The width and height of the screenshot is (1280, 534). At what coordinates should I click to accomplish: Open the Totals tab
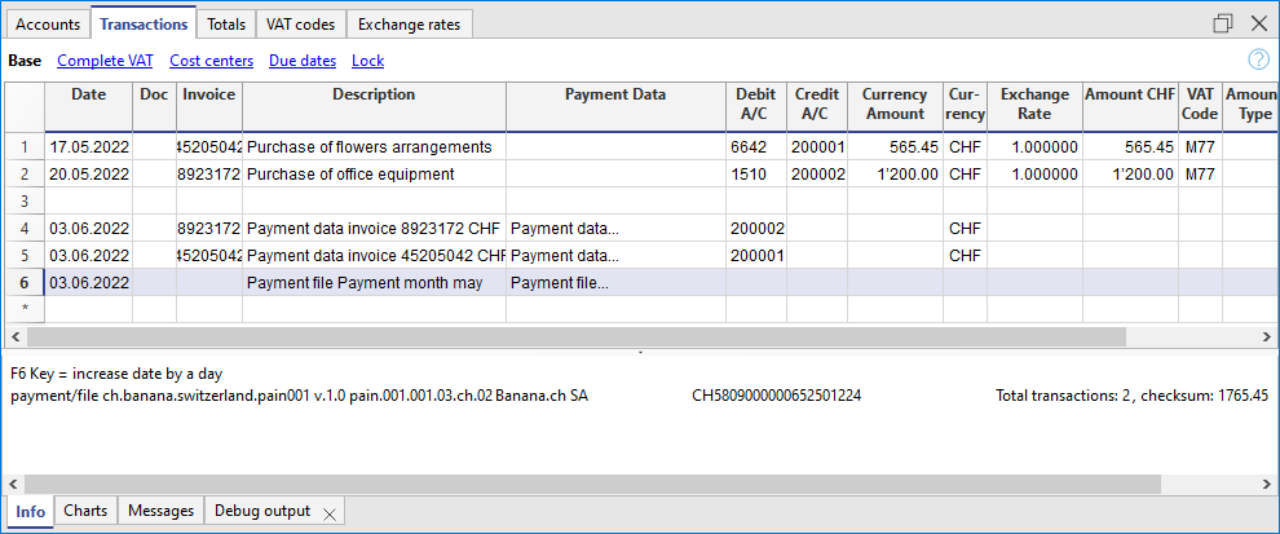coord(226,24)
